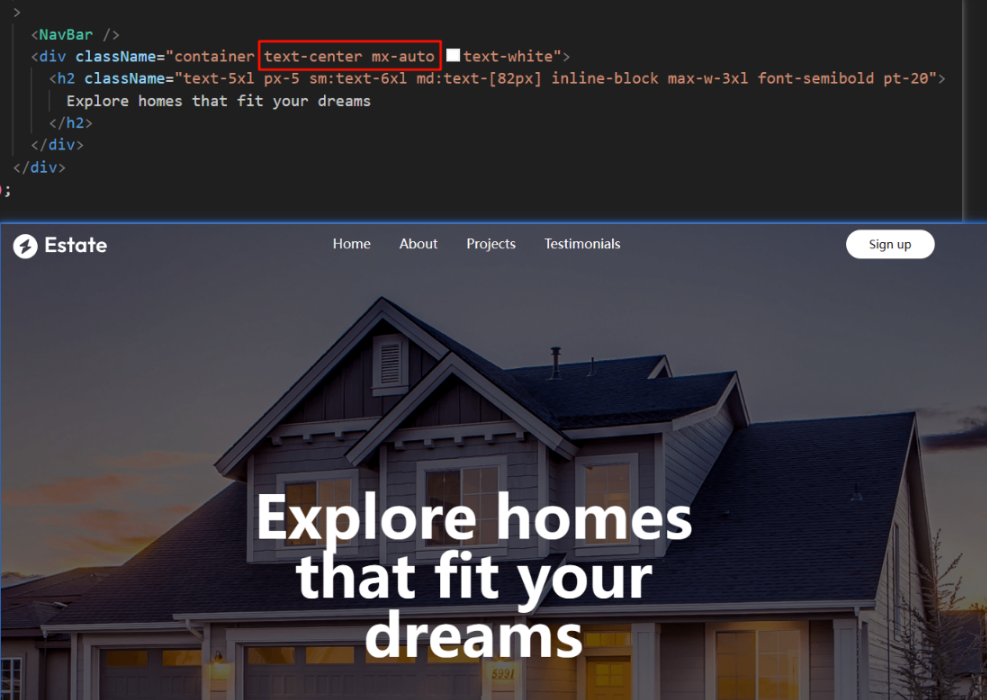The image size is (987, 700).
Task: Click the NavBar component tag in code
Action: coord(65,35)
